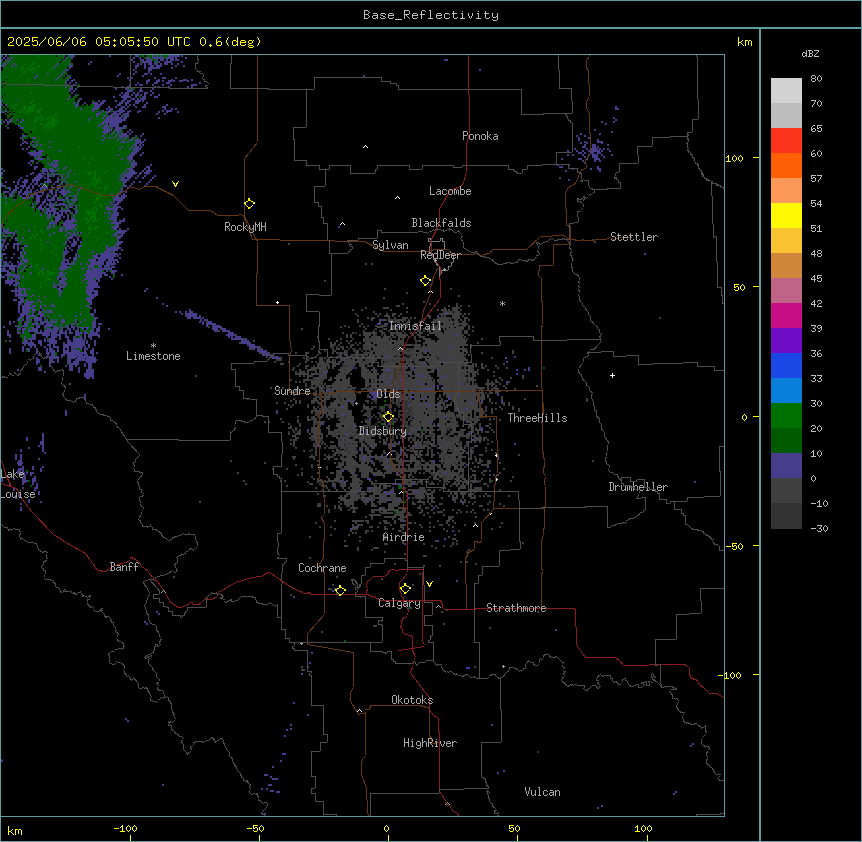The width and height of the screenshot is (862, 842).
Task: Click the Airdrie label
Action: point(404,537)
